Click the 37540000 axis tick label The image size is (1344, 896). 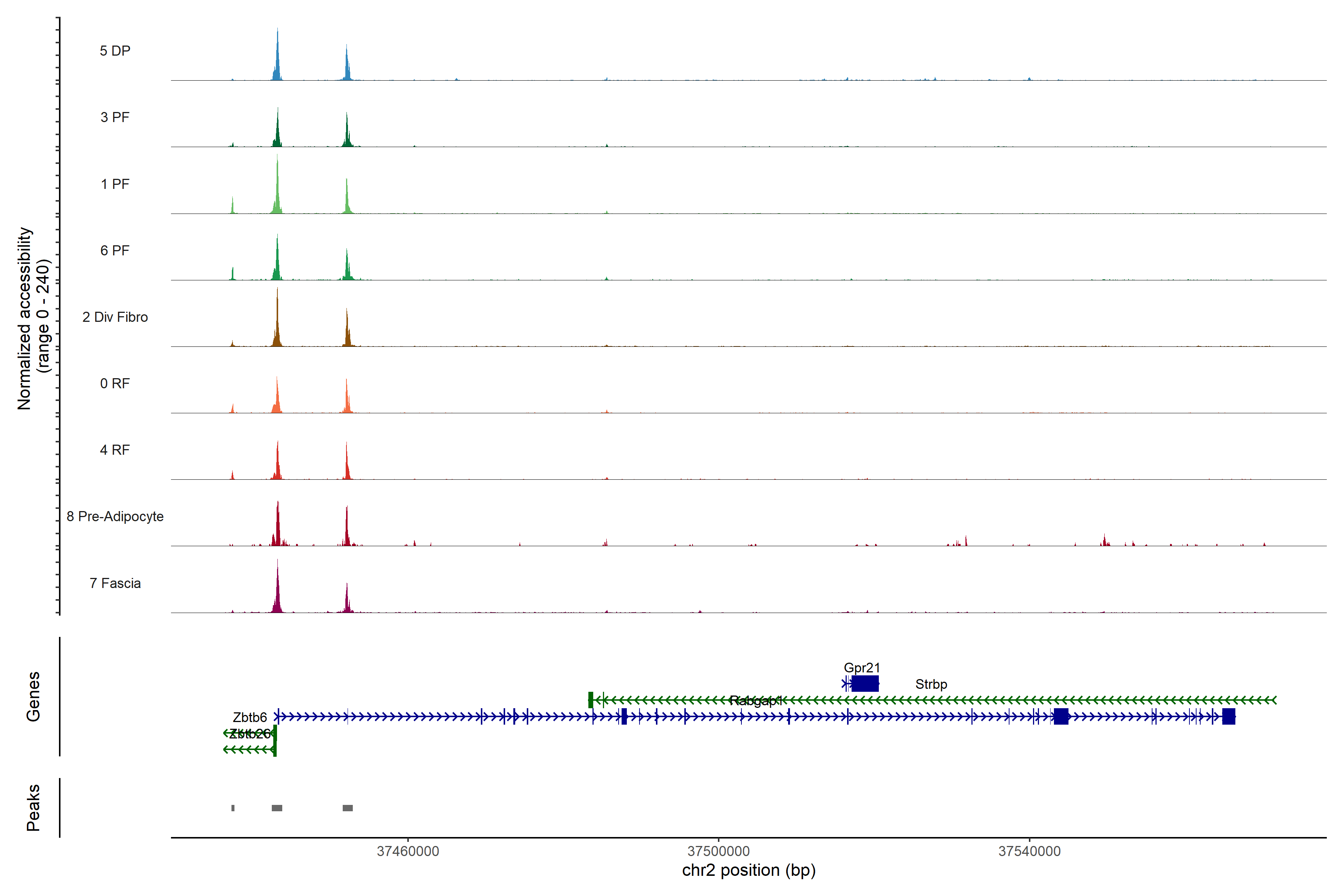point(1029,852)
